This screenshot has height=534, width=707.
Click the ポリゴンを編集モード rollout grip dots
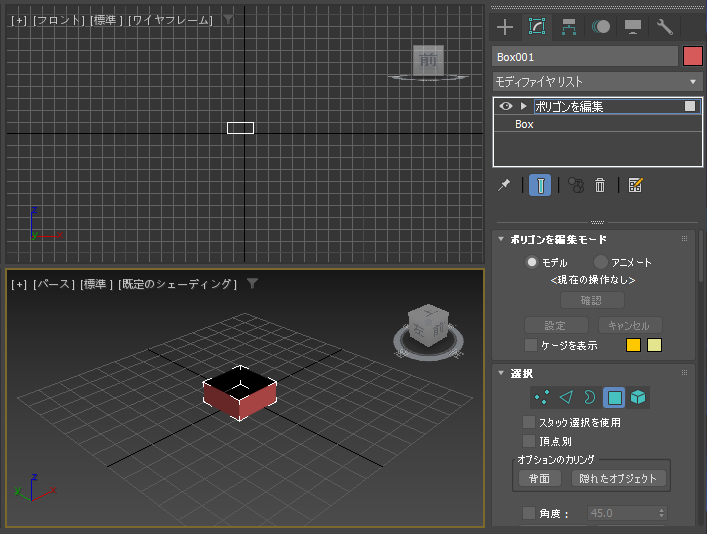[684, 239]
